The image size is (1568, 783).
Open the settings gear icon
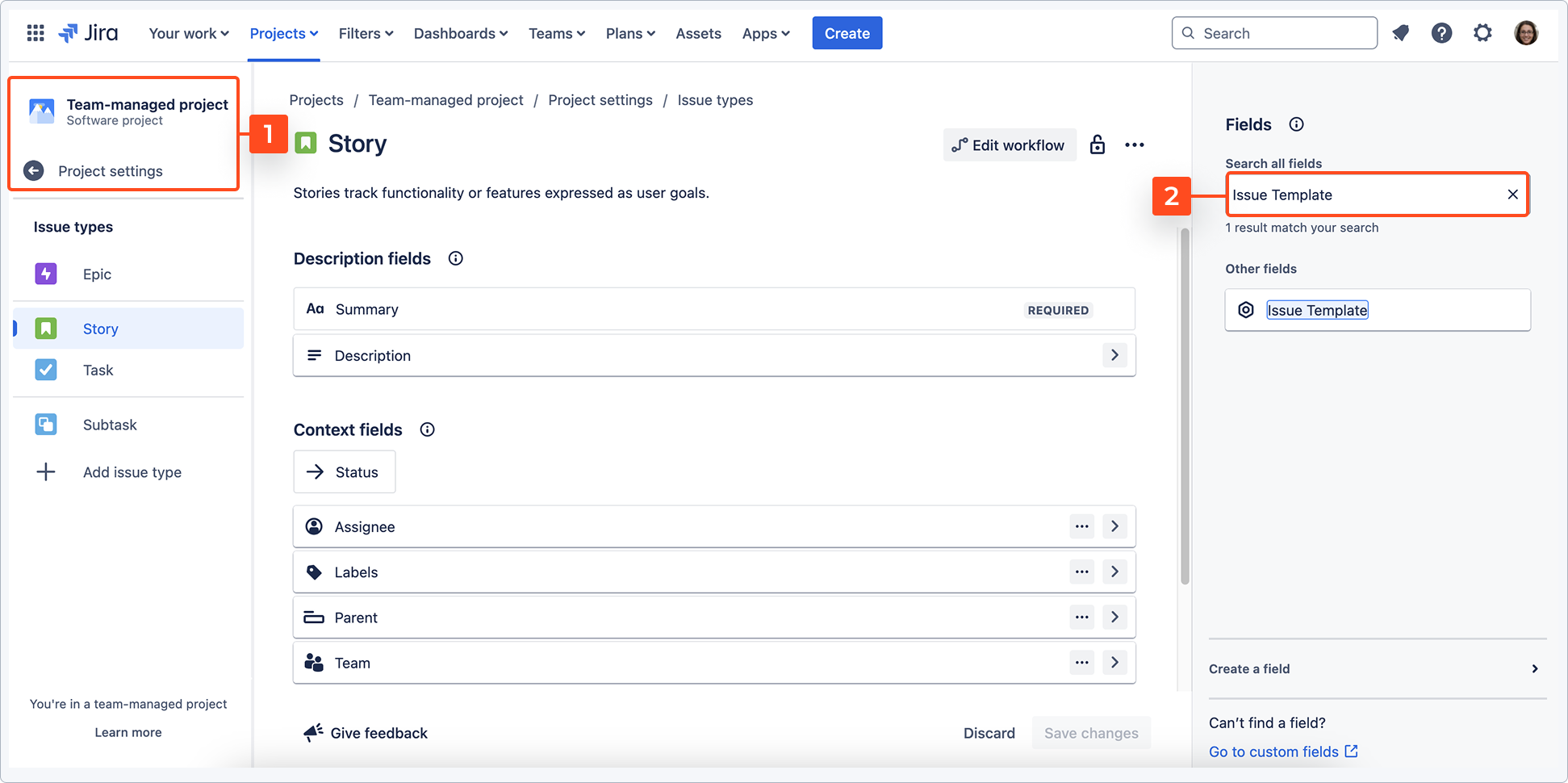point(1482,33)
